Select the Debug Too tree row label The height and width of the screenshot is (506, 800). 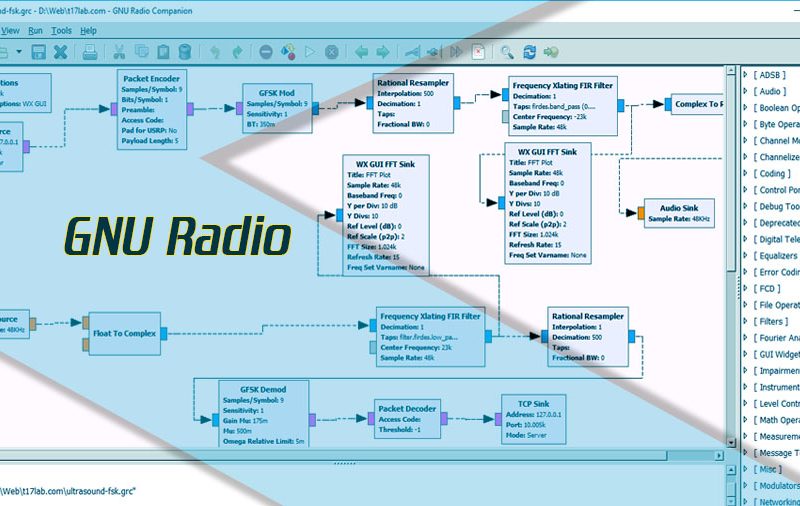click(777, 207)
